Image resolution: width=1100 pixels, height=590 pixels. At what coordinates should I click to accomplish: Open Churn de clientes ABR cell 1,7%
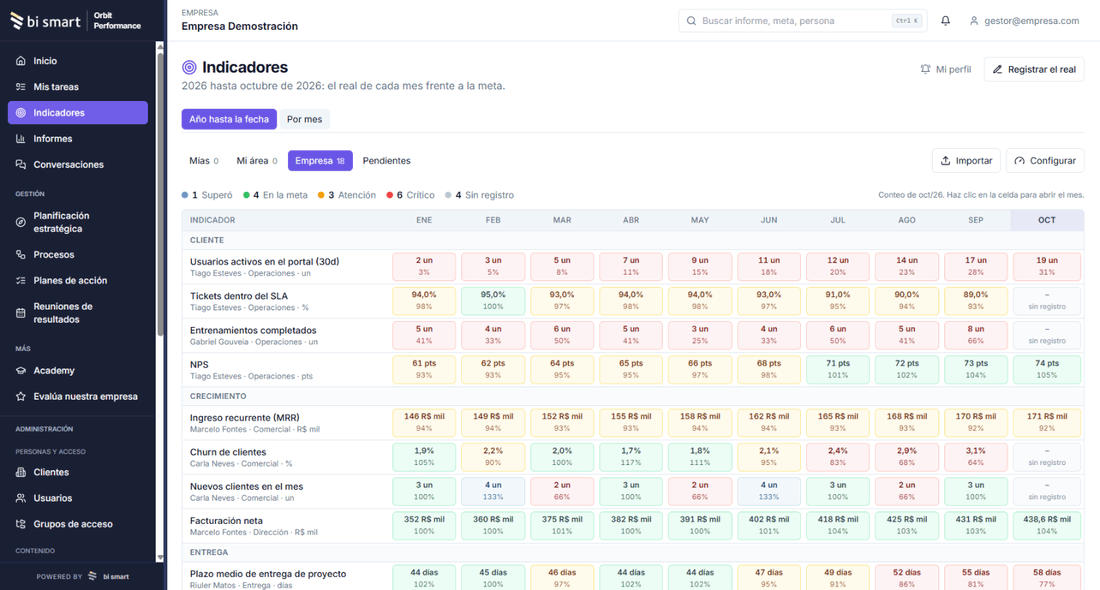(x=631, y=457)
